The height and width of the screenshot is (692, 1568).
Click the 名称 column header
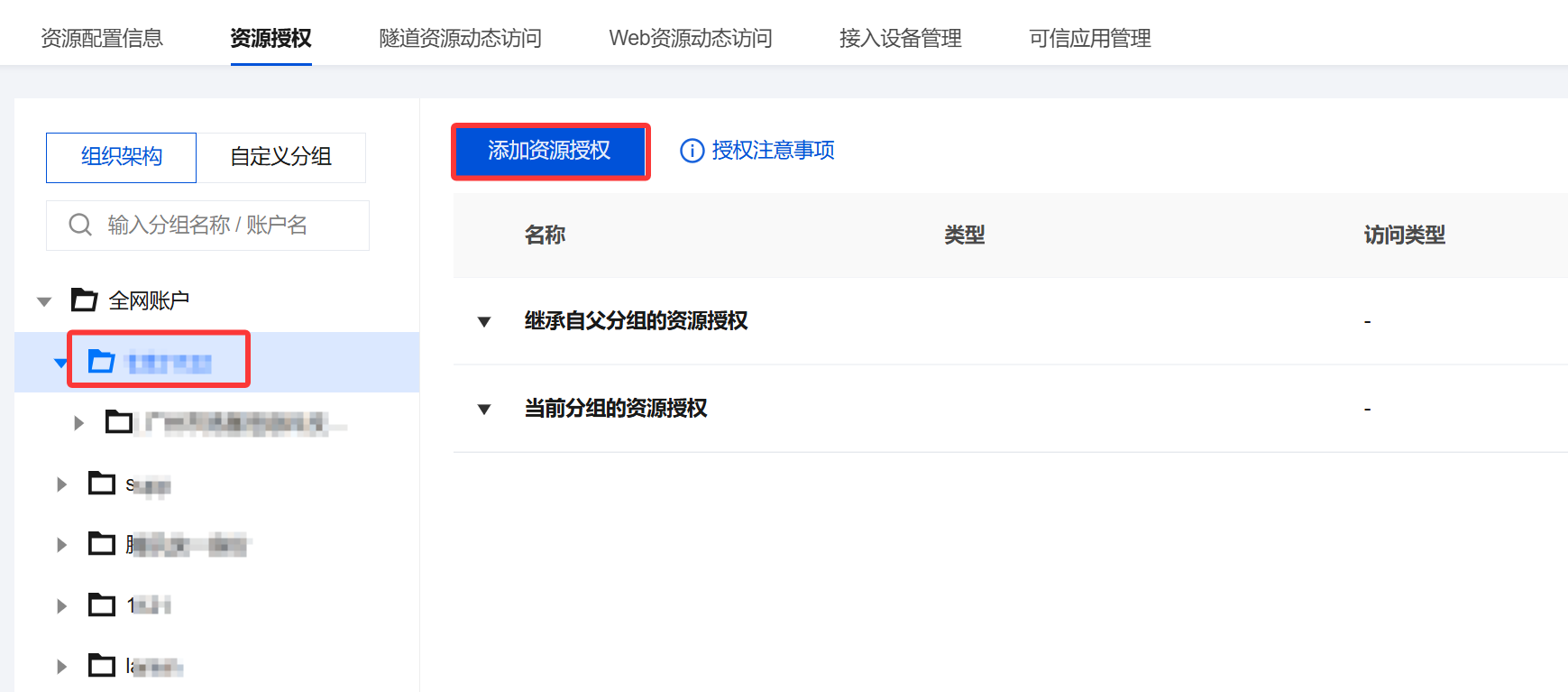click(545, 235)
